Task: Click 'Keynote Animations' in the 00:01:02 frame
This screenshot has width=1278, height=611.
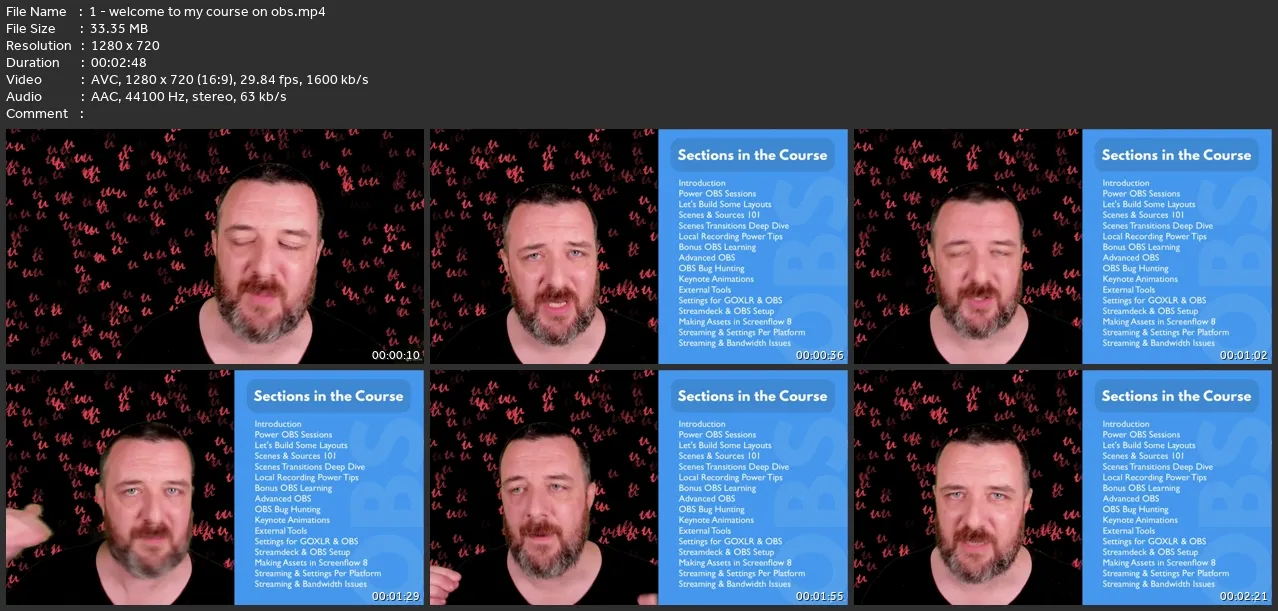Action: click(x=1140, y=279)
